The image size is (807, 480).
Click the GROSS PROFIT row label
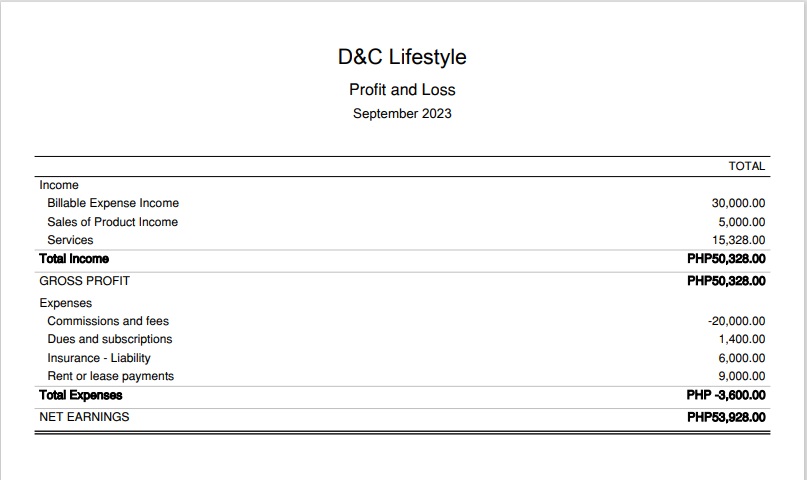tap(85, 281)
